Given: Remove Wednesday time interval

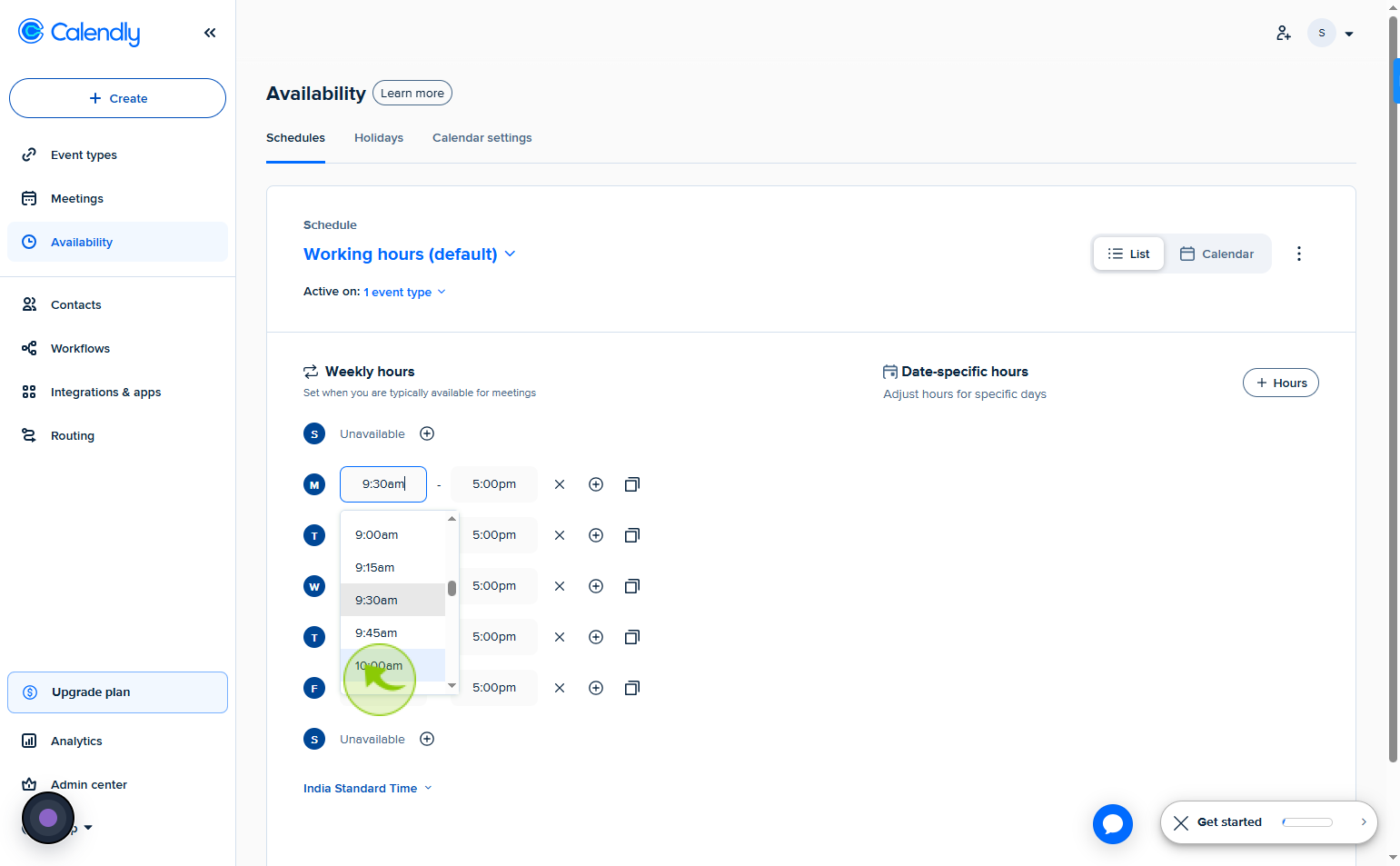Looking at the screenshot, I should pos(560,586).
